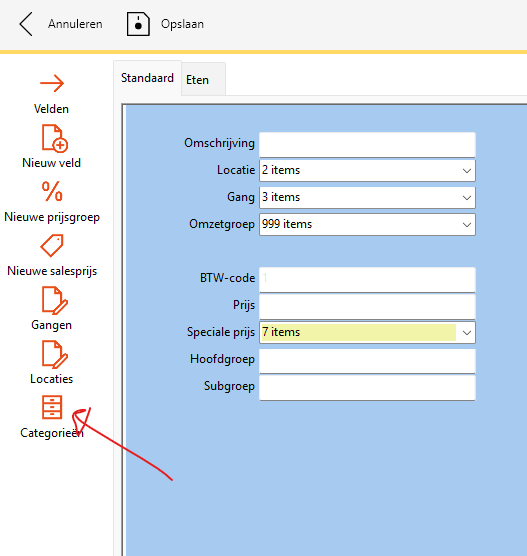Screen dimensions: 527x556
Task: Select the Standaard tab
Action: tap(148, 78)
